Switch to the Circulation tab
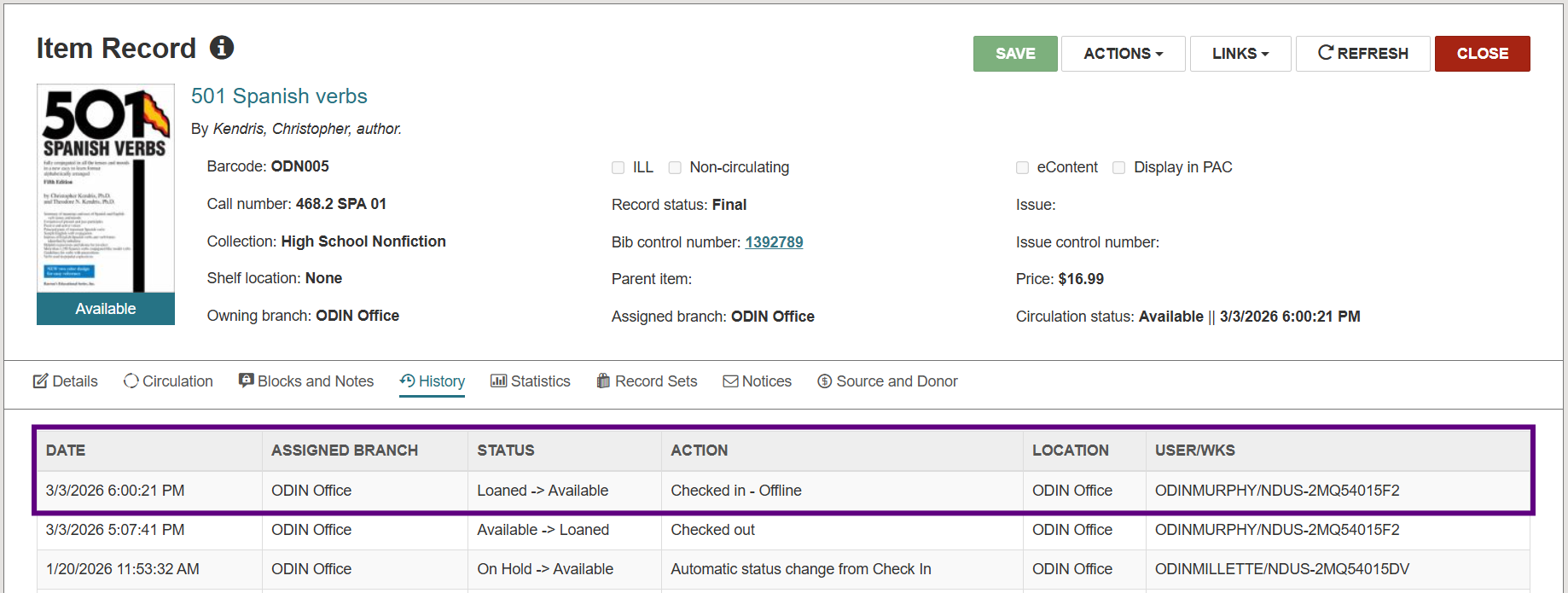 pyautogui.click(x=168, y=381)
